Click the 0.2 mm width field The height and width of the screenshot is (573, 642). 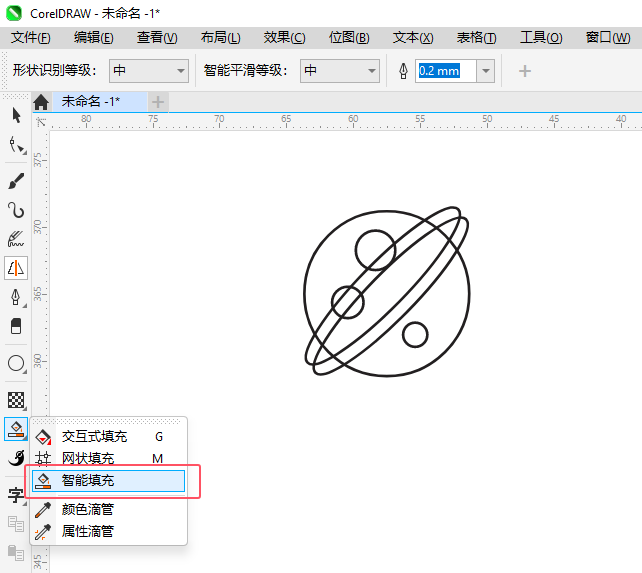click(x=445, y=71)
